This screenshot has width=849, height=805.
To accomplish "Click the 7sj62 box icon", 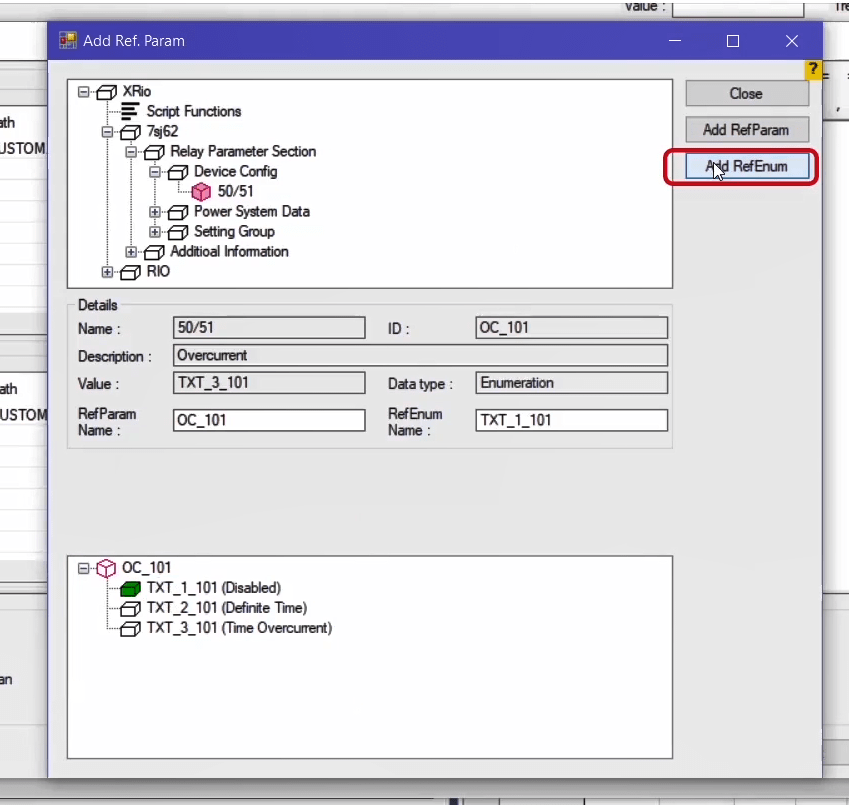I will click(131, 132).
